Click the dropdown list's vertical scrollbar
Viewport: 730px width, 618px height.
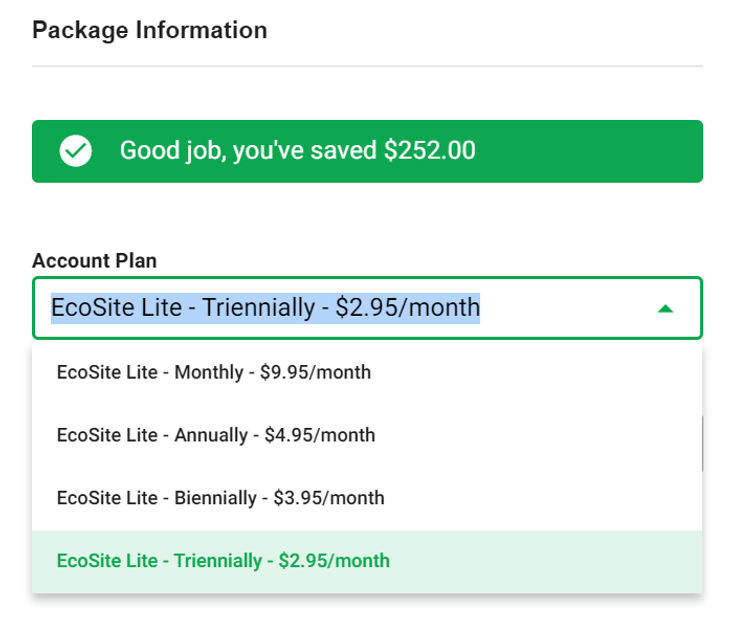(702, 443)
